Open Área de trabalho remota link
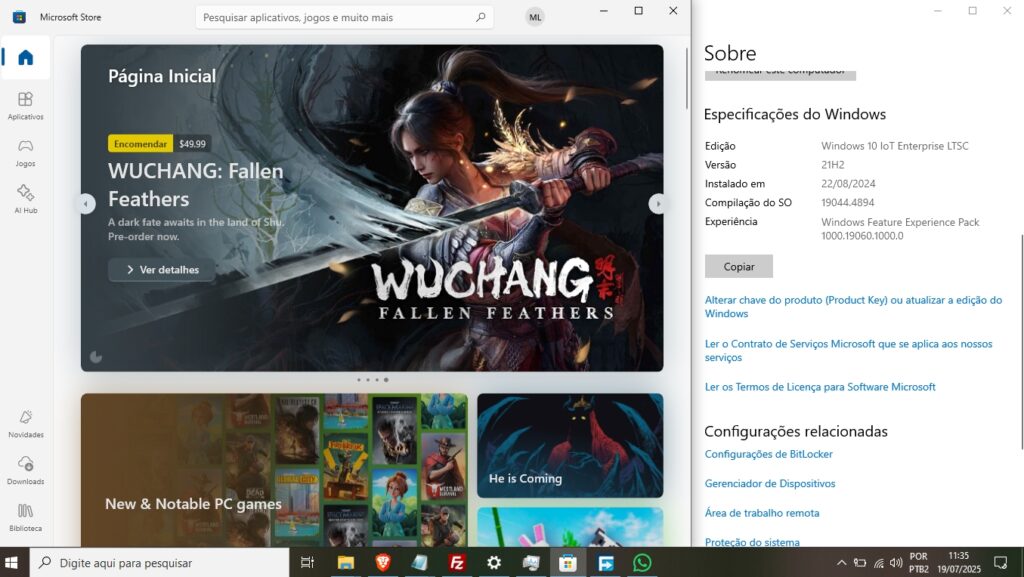The width and height of the screenshot is (1024, 577). click(x=762, y=513)
